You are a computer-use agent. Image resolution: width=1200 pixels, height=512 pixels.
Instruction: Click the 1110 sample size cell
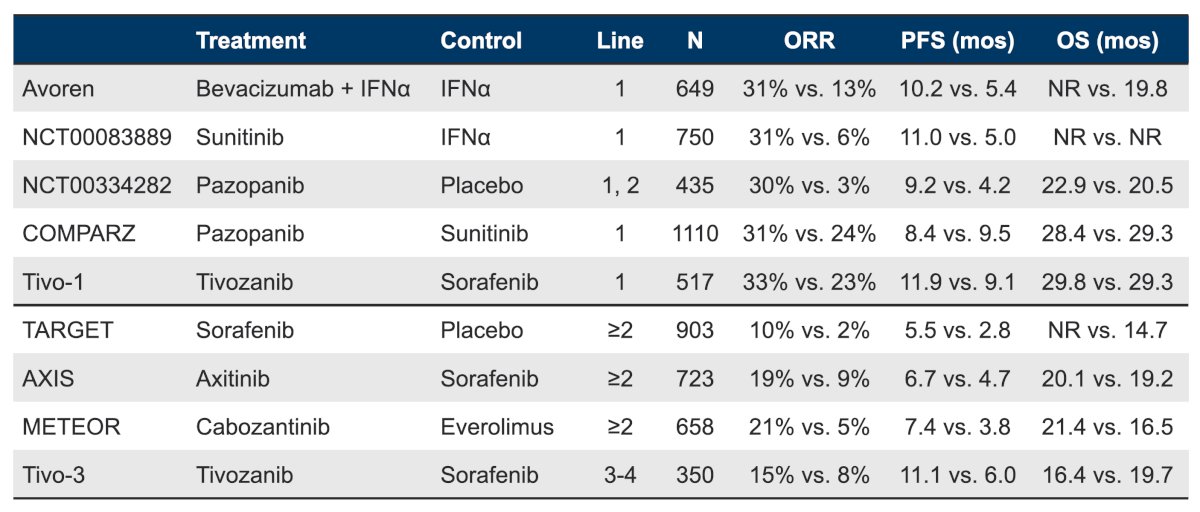(x=695, y=233)
